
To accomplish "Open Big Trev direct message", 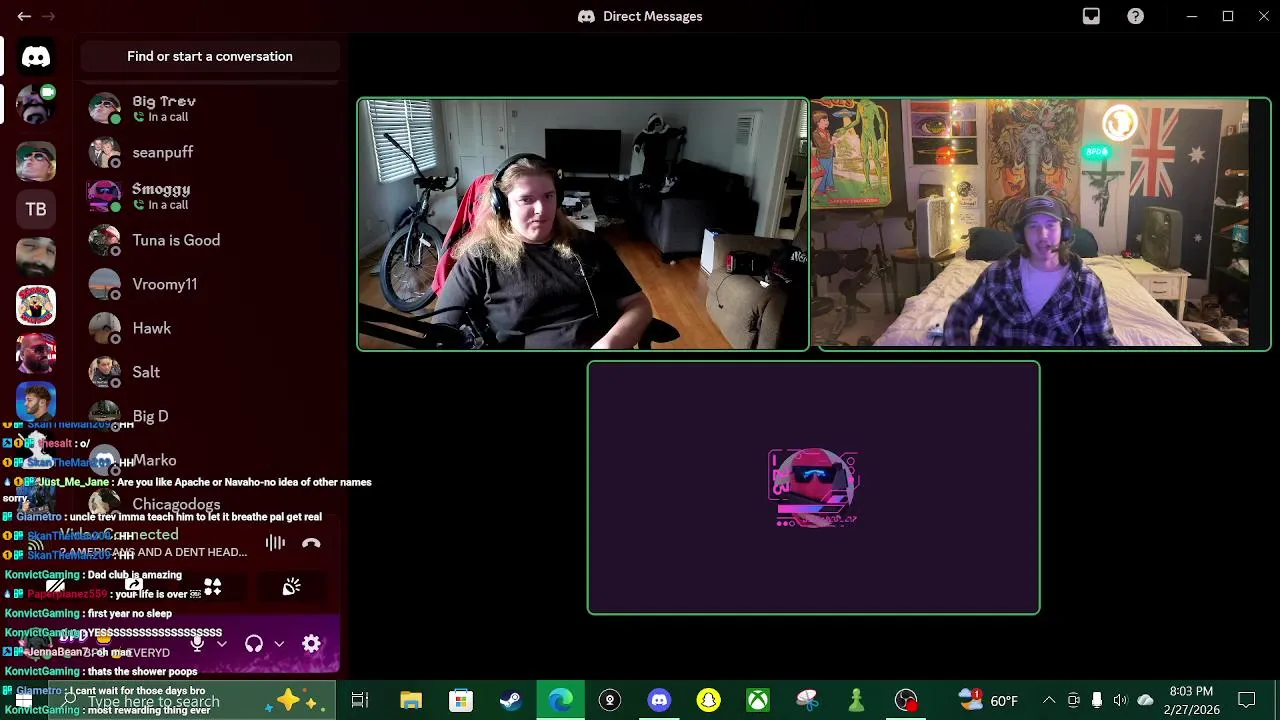I will point(210,108).
